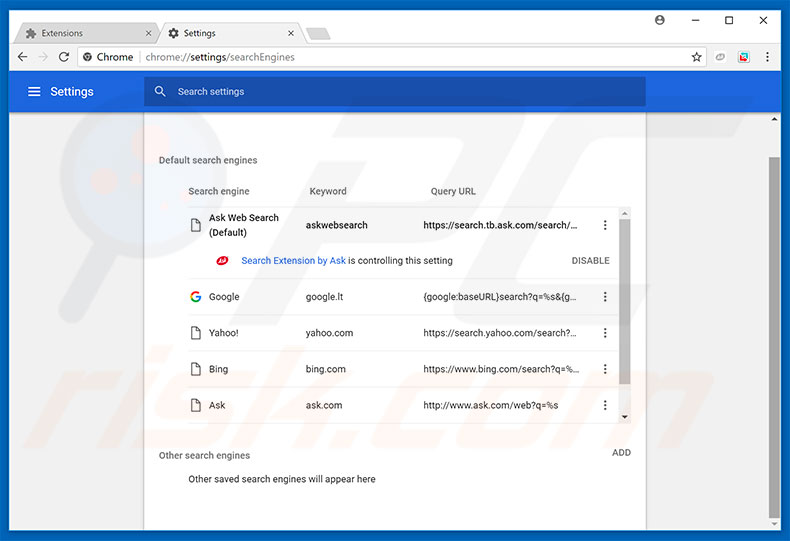The width and height of the screenshot is (790, 541).
Task: Click the search.tb.ask.com query URL
Action: tap(500, 225)
